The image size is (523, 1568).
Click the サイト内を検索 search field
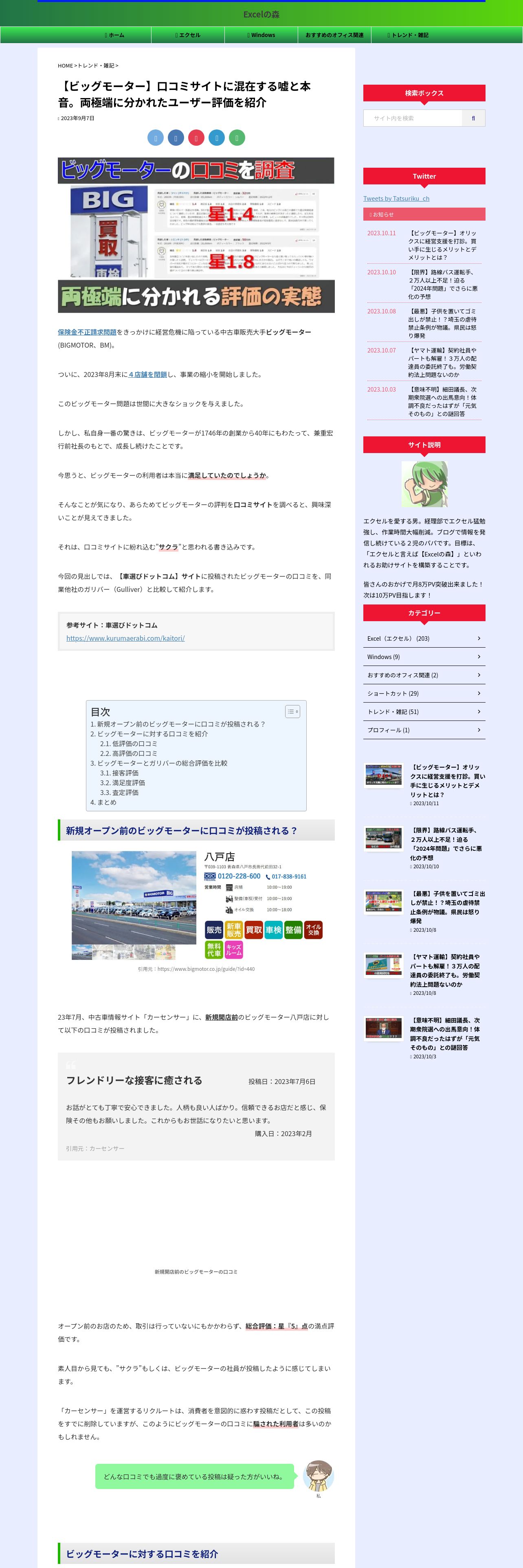point(413,118)
